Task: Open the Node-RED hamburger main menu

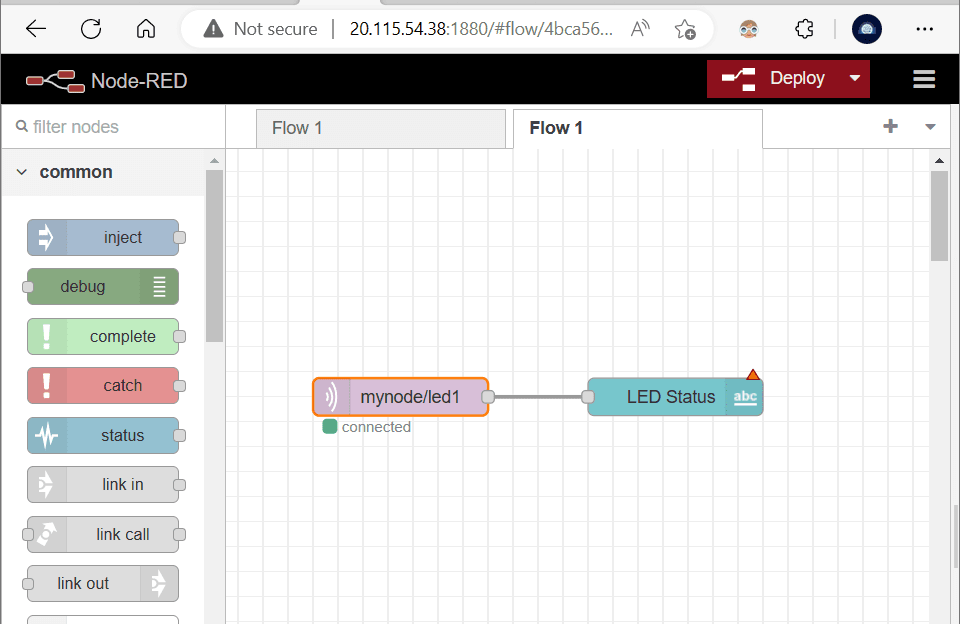Action: click(924, 79)
